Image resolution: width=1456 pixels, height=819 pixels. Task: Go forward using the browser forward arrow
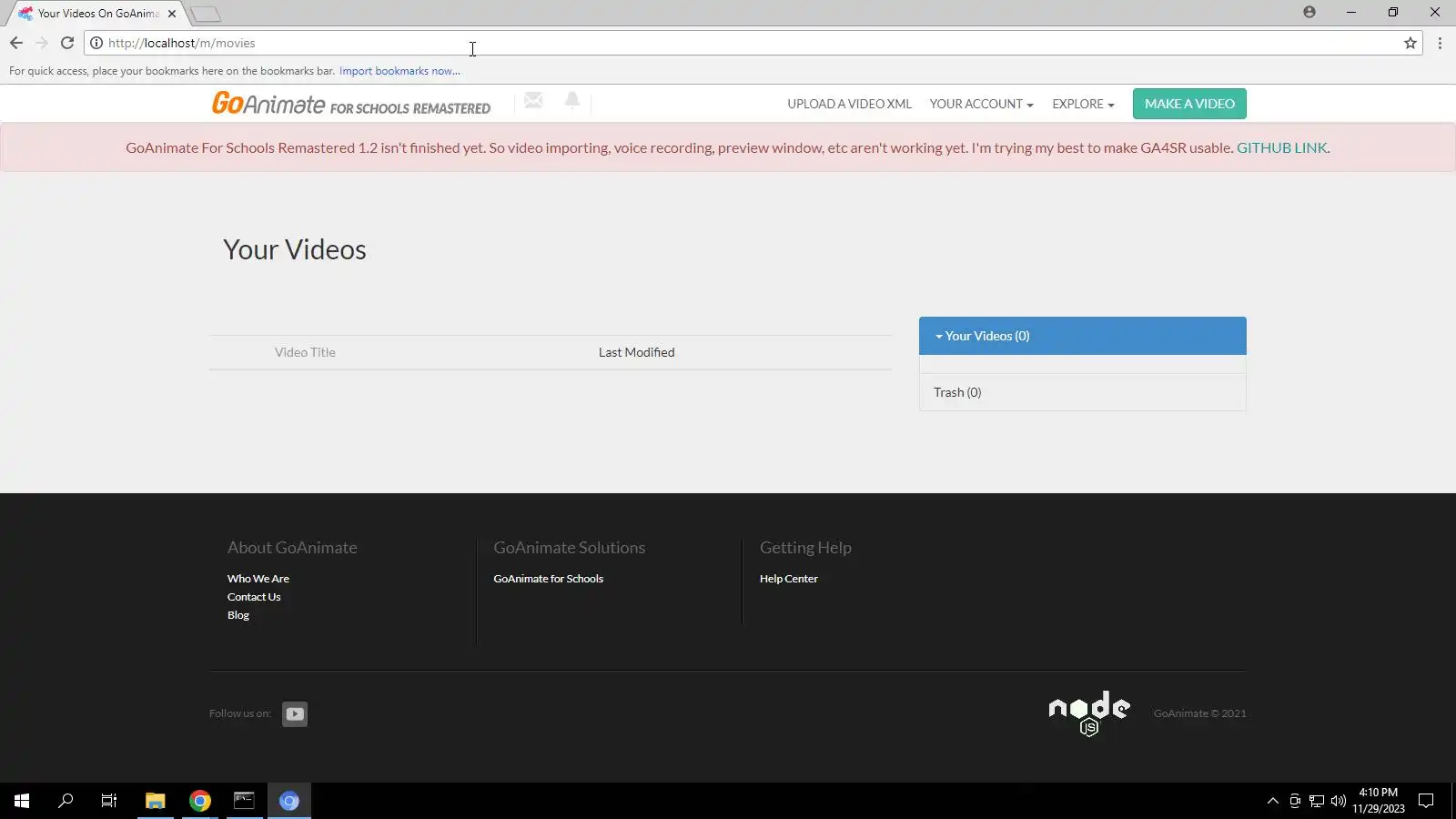click(x=42, y=43)
